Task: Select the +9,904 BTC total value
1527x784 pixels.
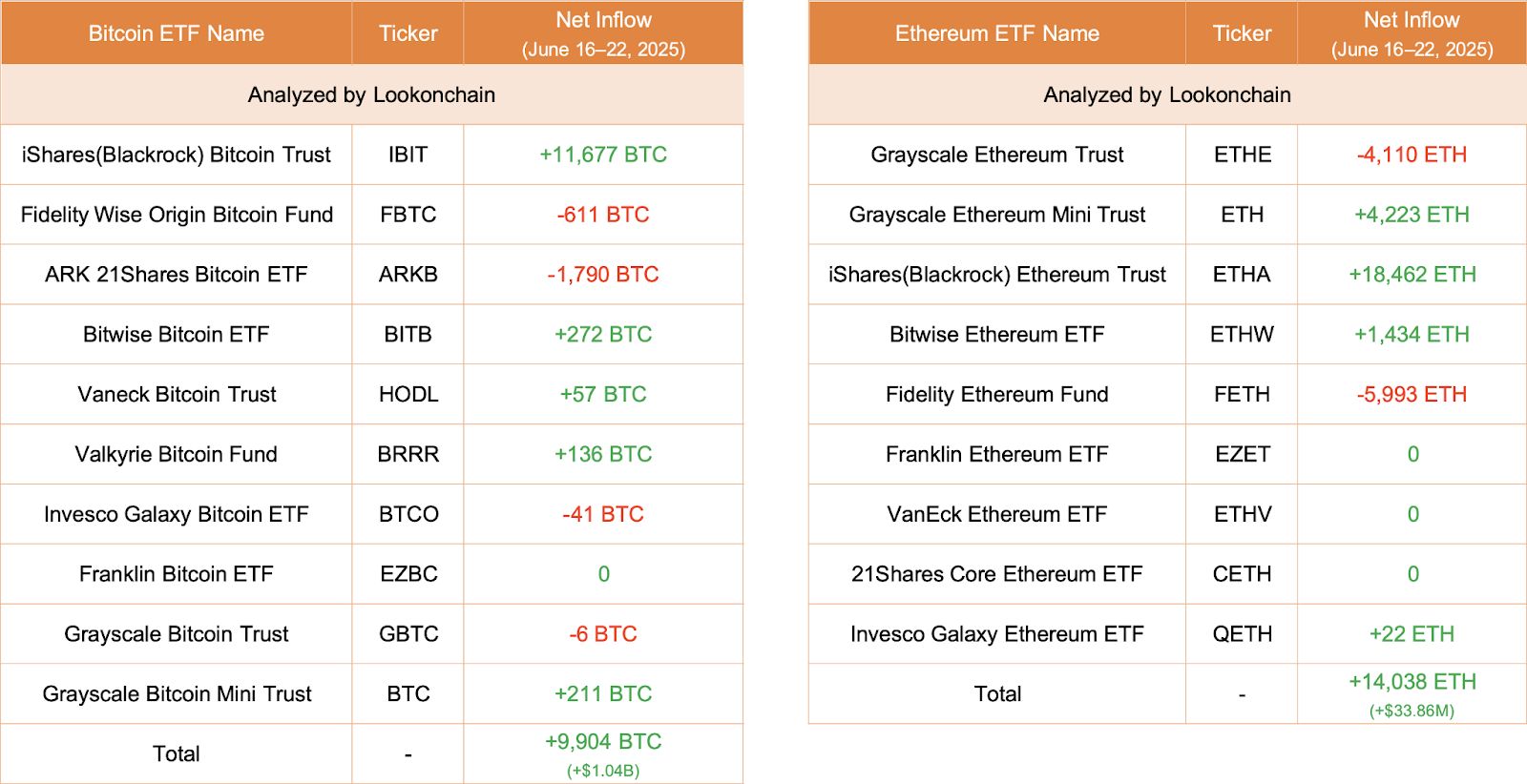Action: (603, 742)
